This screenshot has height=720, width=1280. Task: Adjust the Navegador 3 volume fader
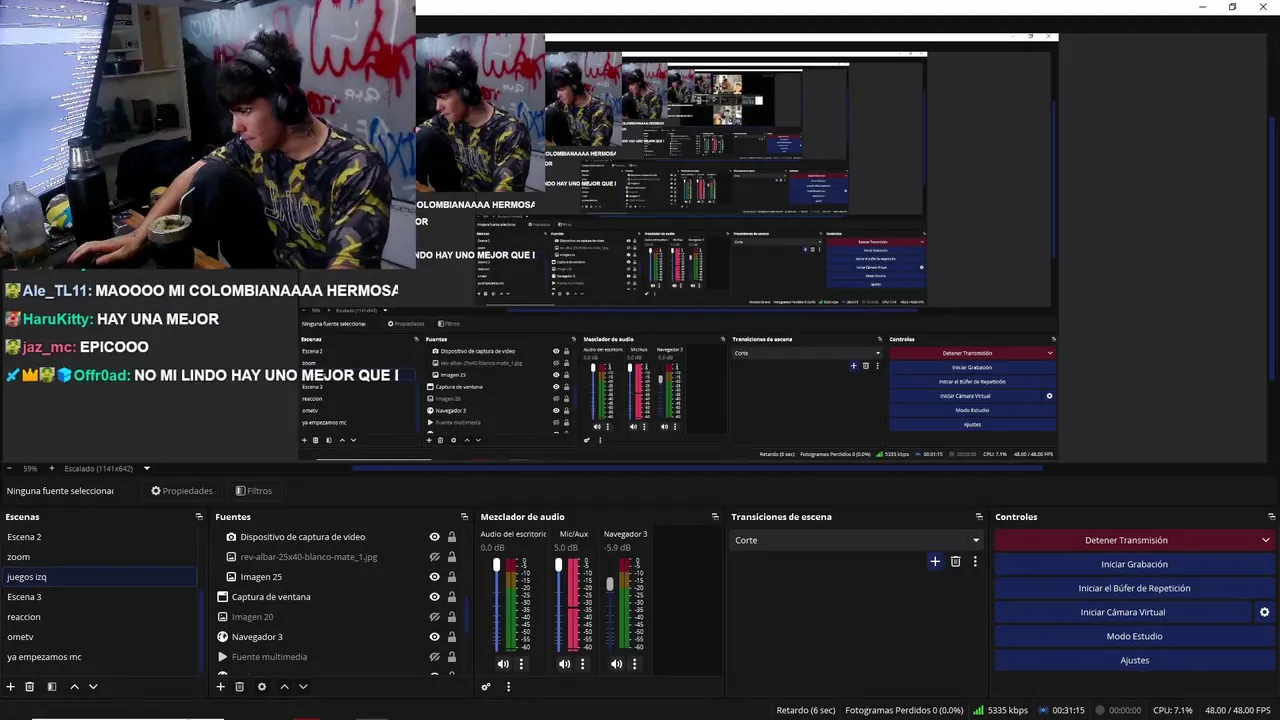610,584
